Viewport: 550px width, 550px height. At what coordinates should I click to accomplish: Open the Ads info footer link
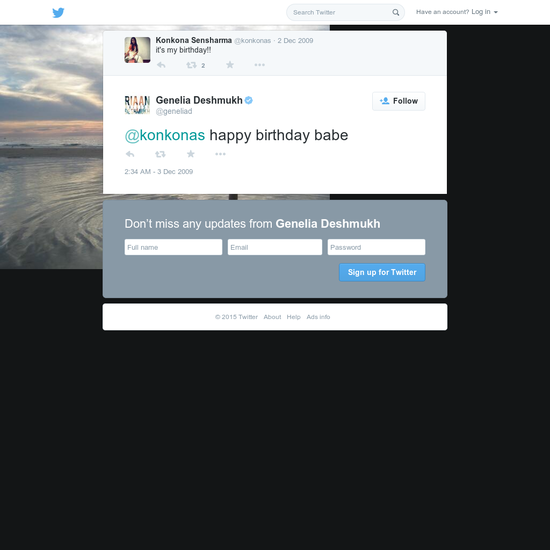(x=318, y=317)
